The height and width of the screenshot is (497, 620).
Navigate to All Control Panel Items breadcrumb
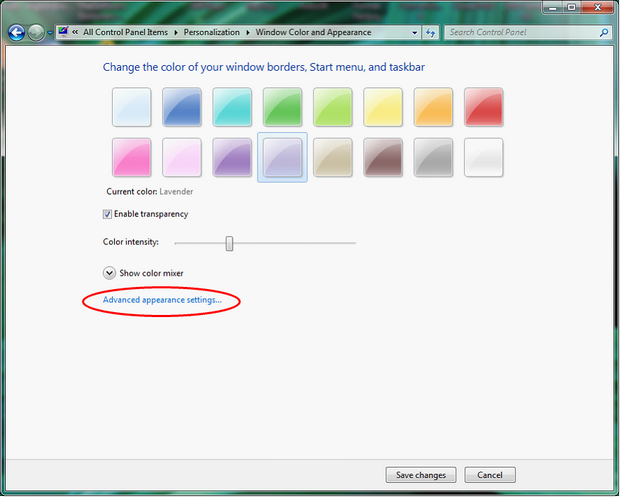tap(128, 33)
